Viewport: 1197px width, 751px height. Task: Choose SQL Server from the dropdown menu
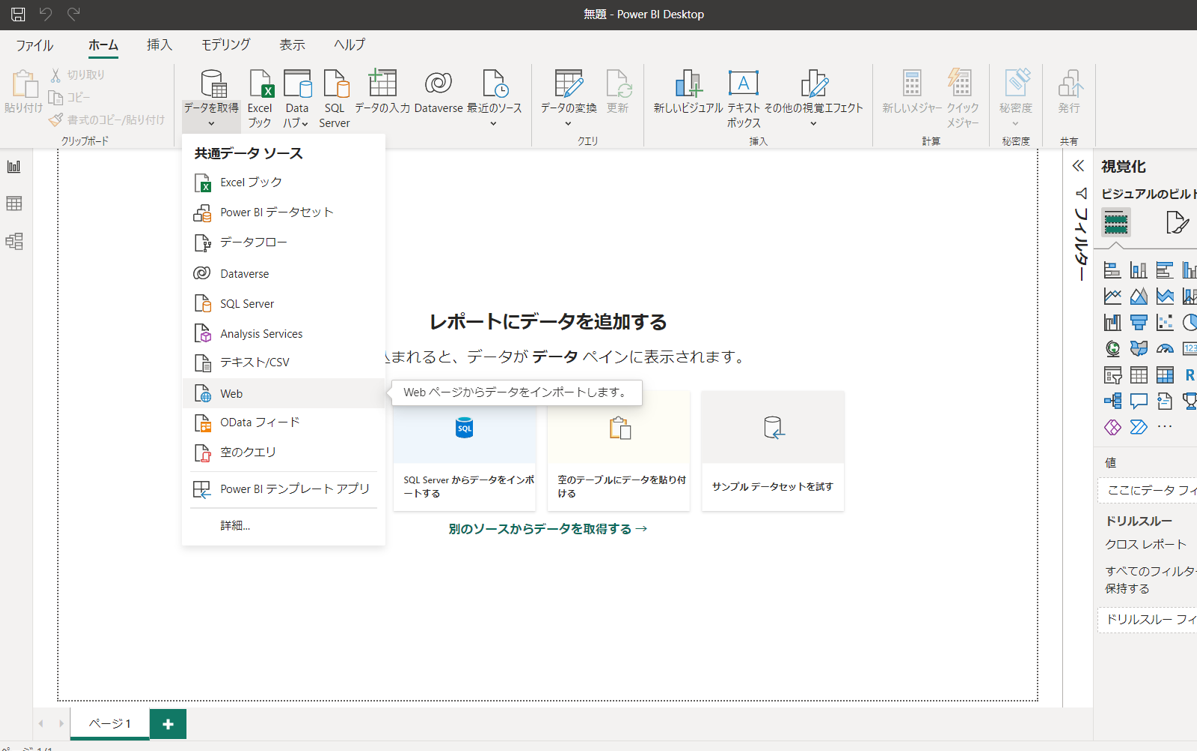coord(283,304)
